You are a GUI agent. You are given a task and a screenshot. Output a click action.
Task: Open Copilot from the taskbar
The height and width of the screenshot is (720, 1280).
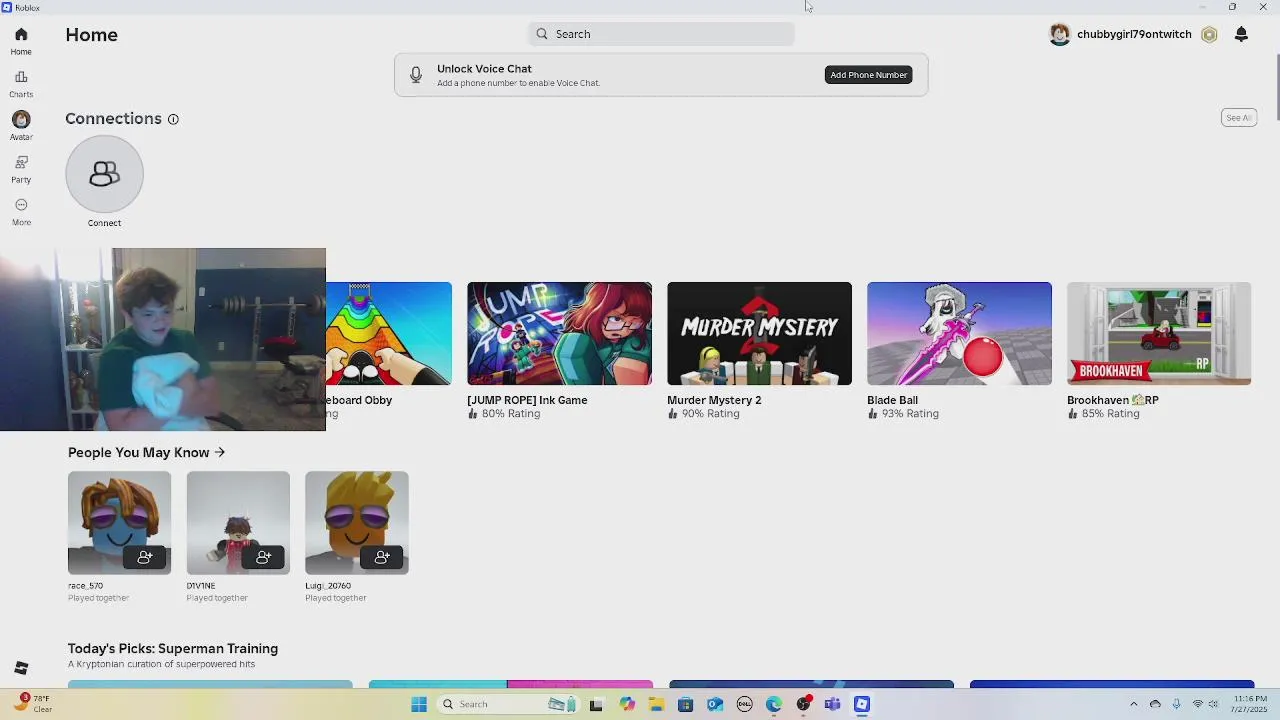tap(627, 704)
